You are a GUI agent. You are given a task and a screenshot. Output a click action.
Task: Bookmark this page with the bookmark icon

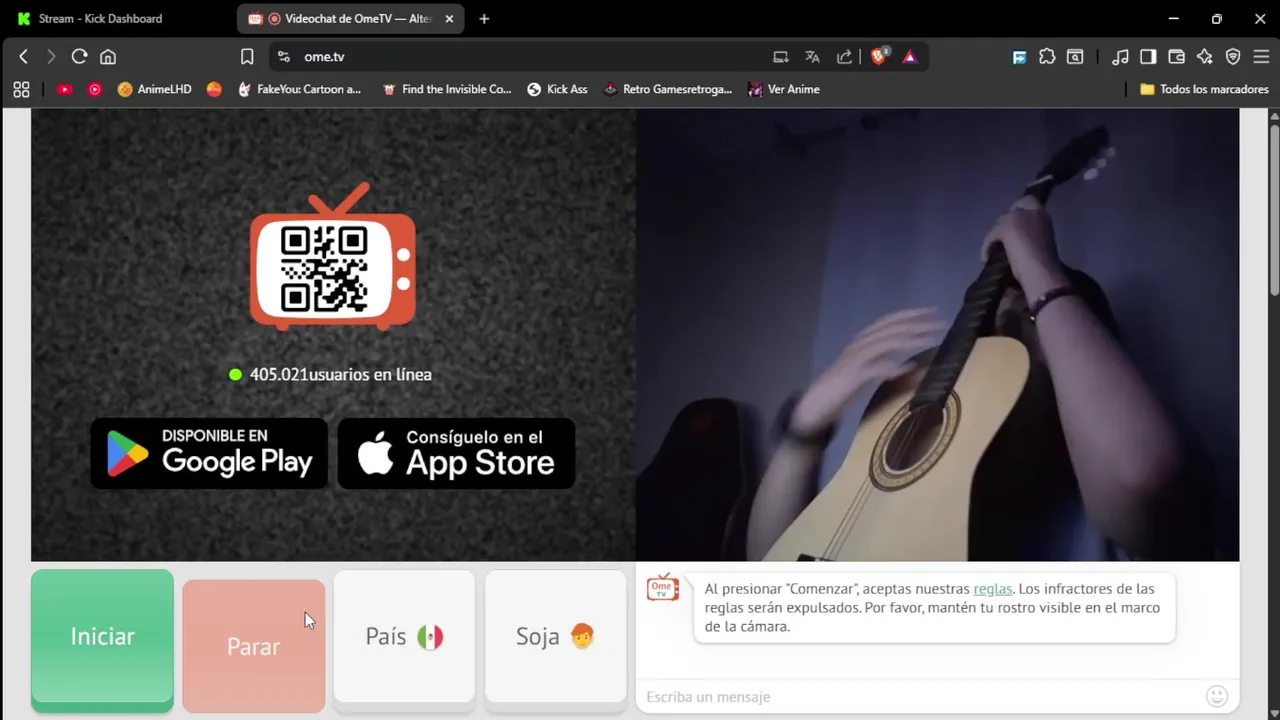247,57
